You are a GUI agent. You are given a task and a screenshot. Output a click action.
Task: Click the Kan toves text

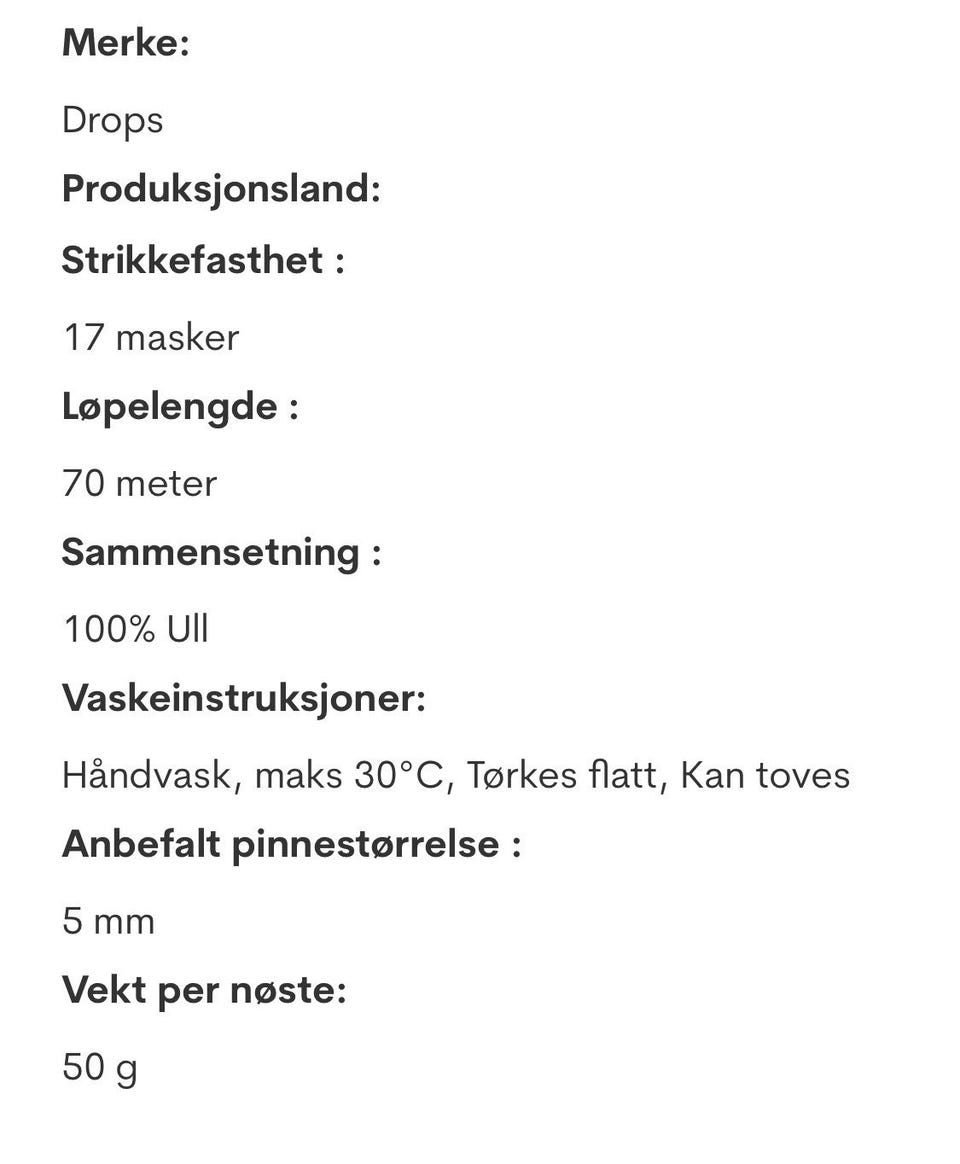point(765,775)
